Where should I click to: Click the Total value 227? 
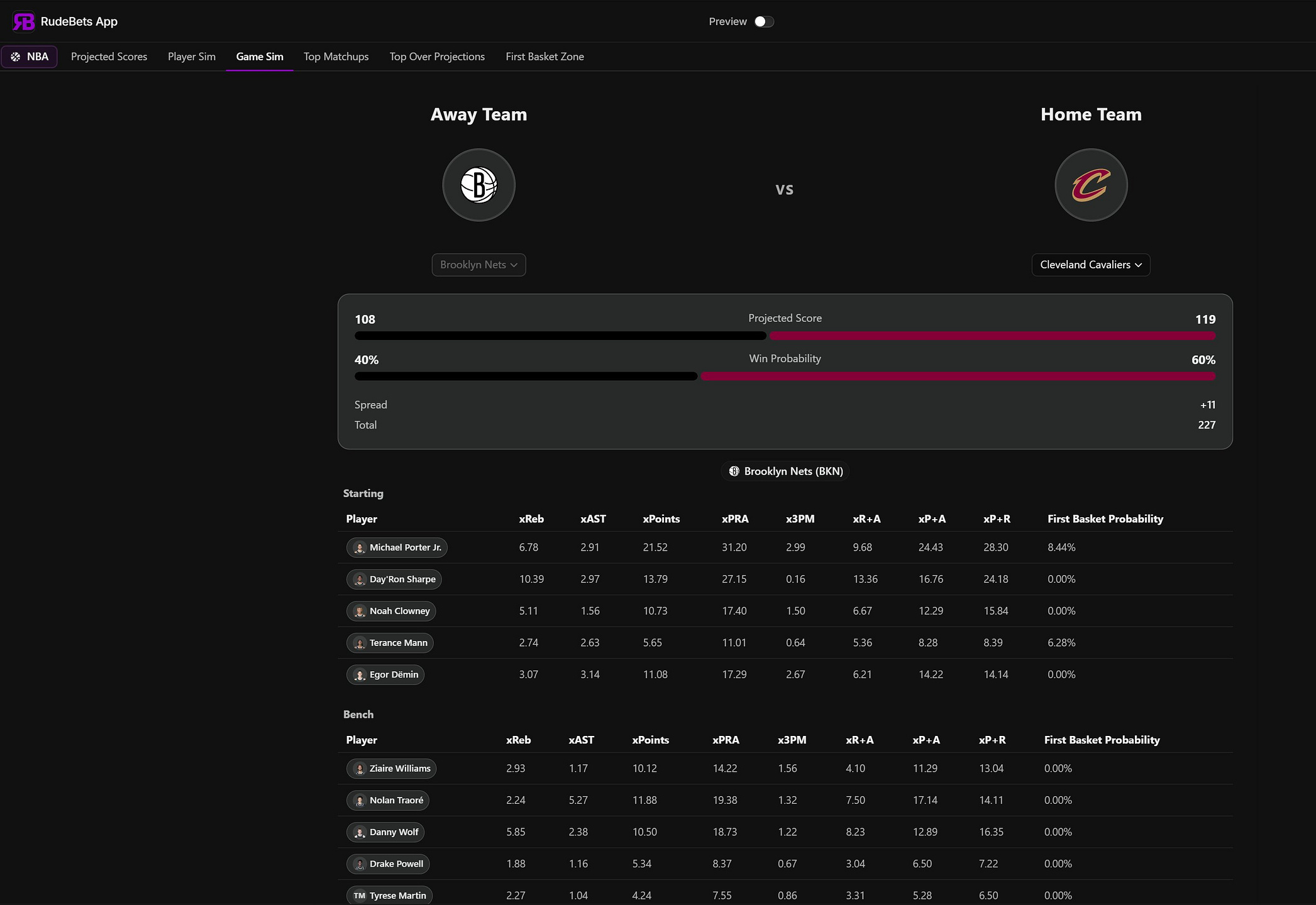point(1207,425)
